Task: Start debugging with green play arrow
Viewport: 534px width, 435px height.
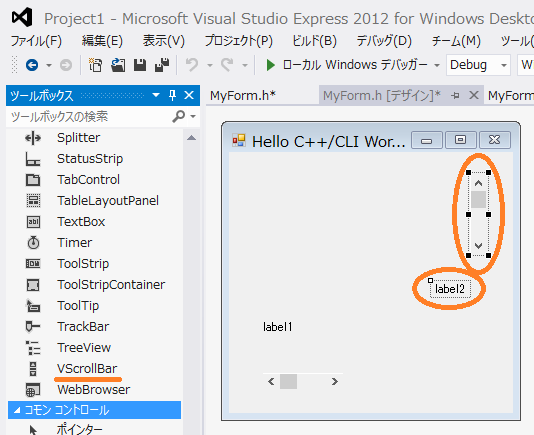Action: tap(271, 65)
